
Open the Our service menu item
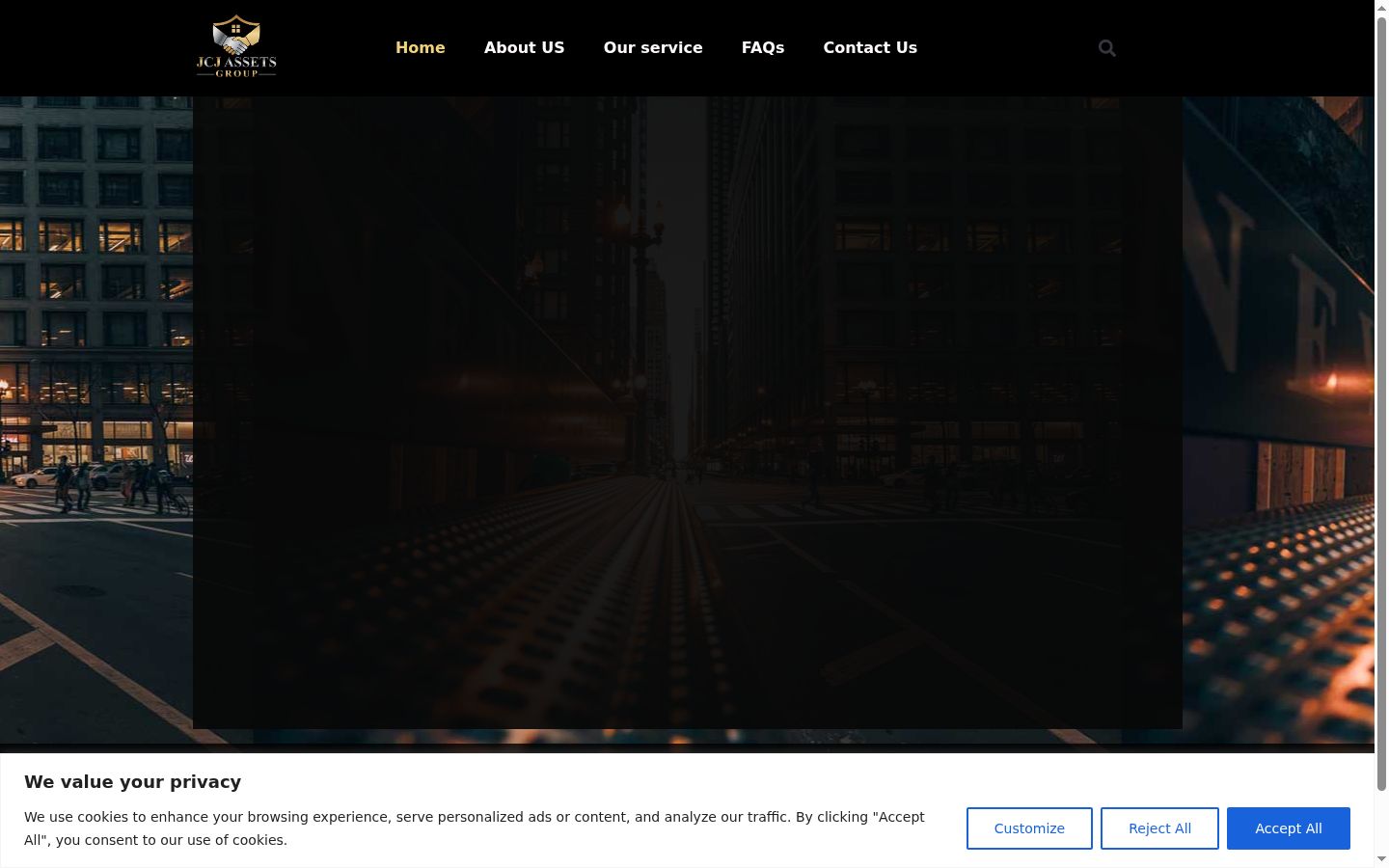click(x=653, y=47)
